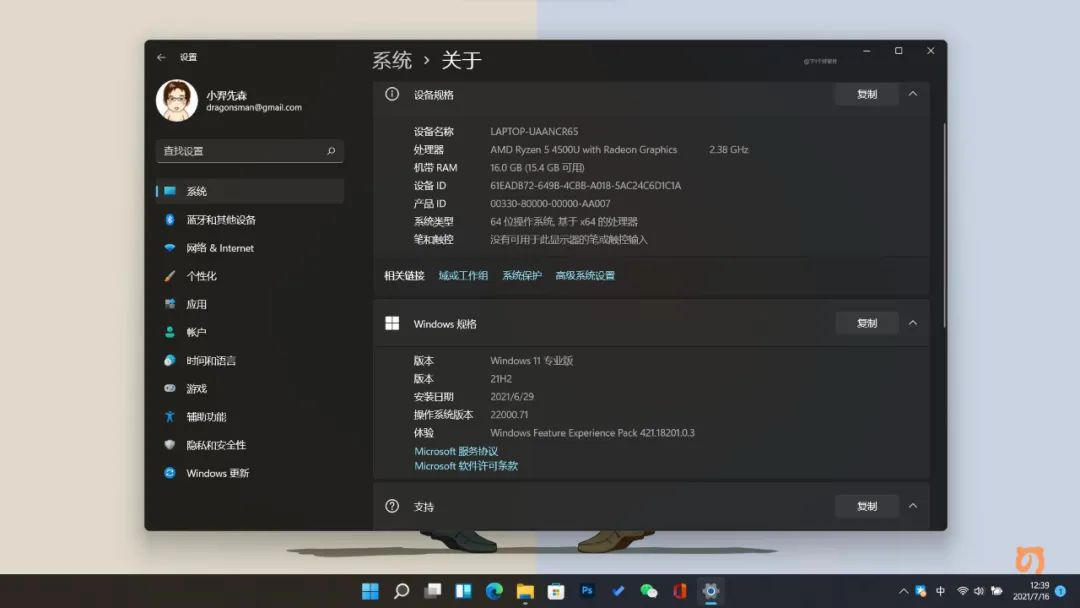The height and width of the screenshot is (608, 1080).
Task: Open the To Do checkmark app
Action: (x=618, y=591)
